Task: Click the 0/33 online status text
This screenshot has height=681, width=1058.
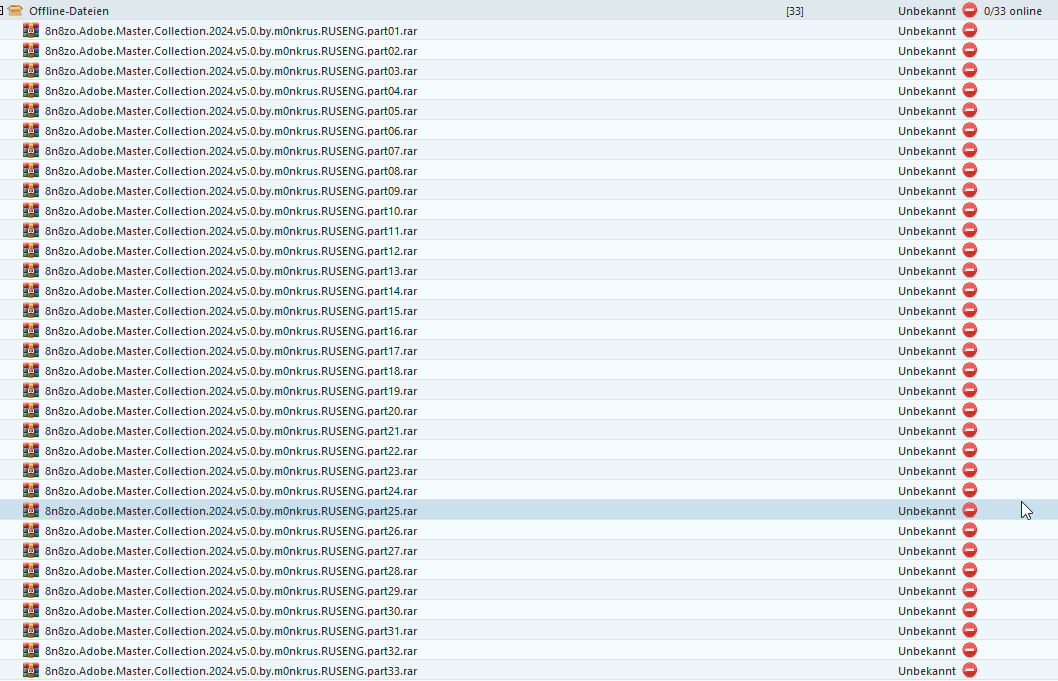Action: click(1013, 11)
